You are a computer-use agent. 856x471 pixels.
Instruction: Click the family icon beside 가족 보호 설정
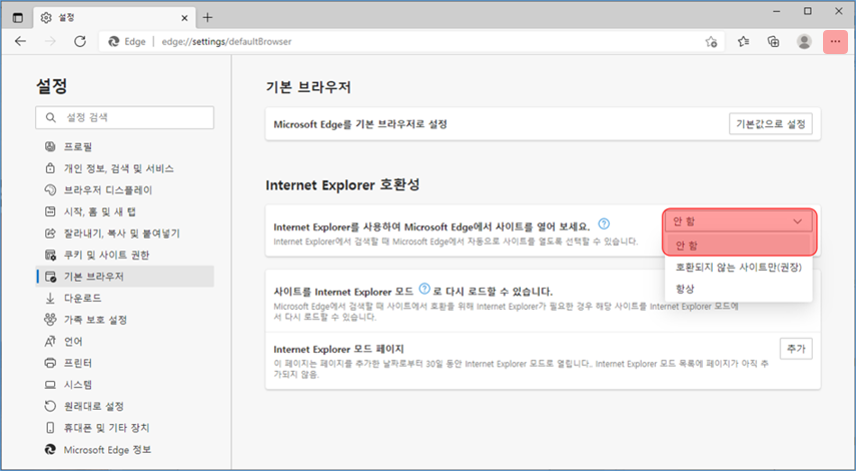click(50, 319)
